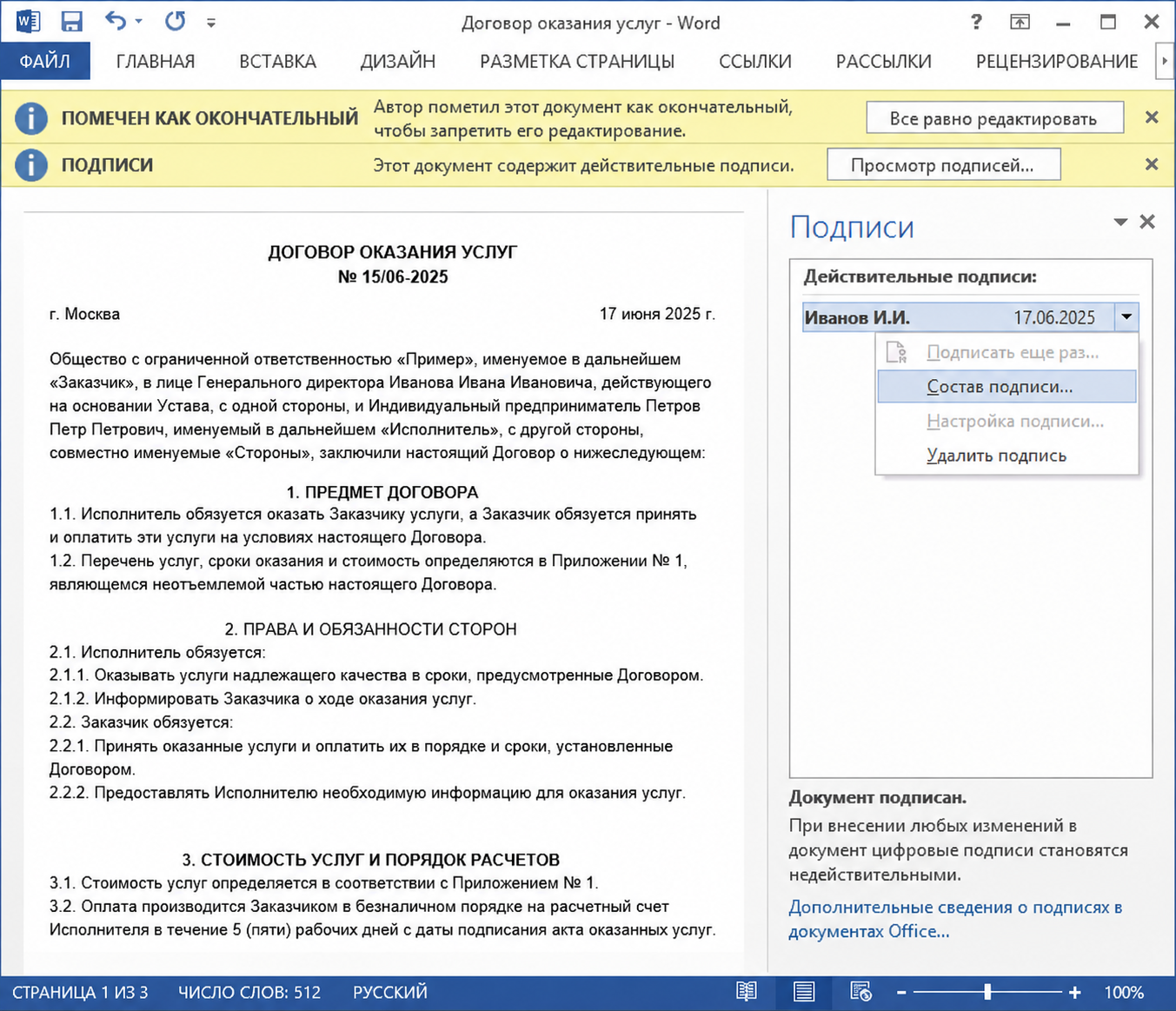
Task: Open the ФАЙЛ tab
Action: coord(45,62)
